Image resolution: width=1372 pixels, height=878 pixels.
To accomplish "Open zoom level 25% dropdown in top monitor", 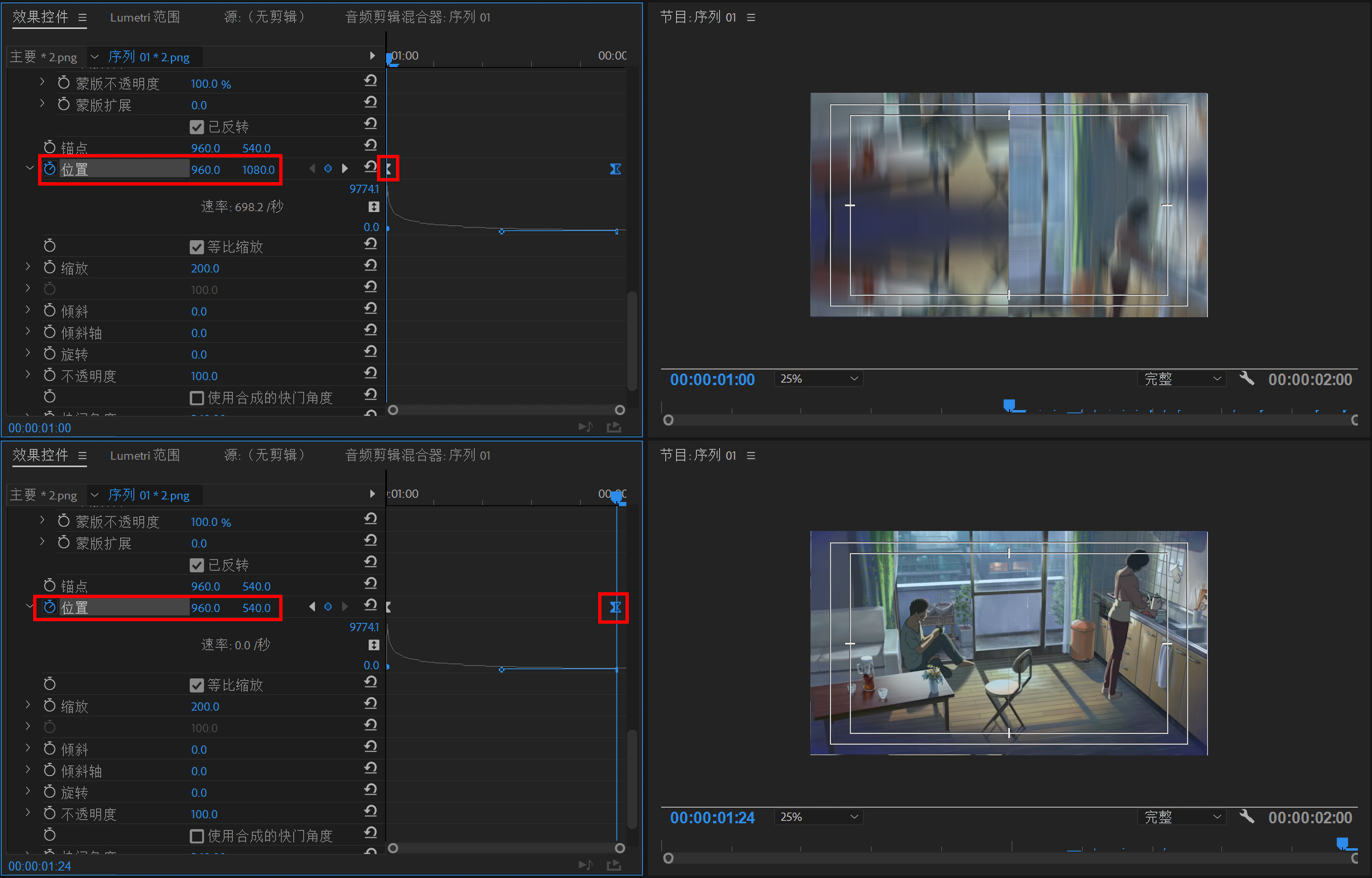I will click(818, 379).
